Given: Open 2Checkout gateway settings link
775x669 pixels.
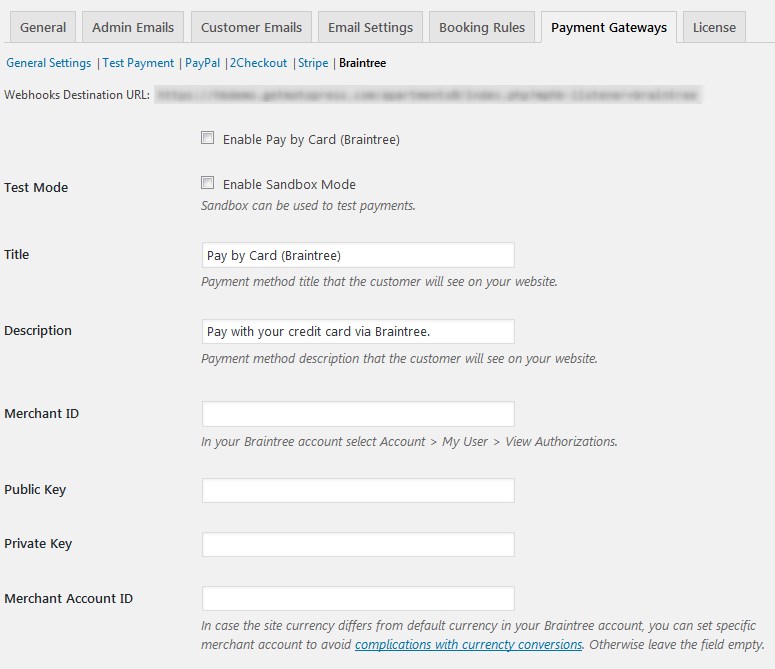Looking at the screenshot, I should pos(259,63).
